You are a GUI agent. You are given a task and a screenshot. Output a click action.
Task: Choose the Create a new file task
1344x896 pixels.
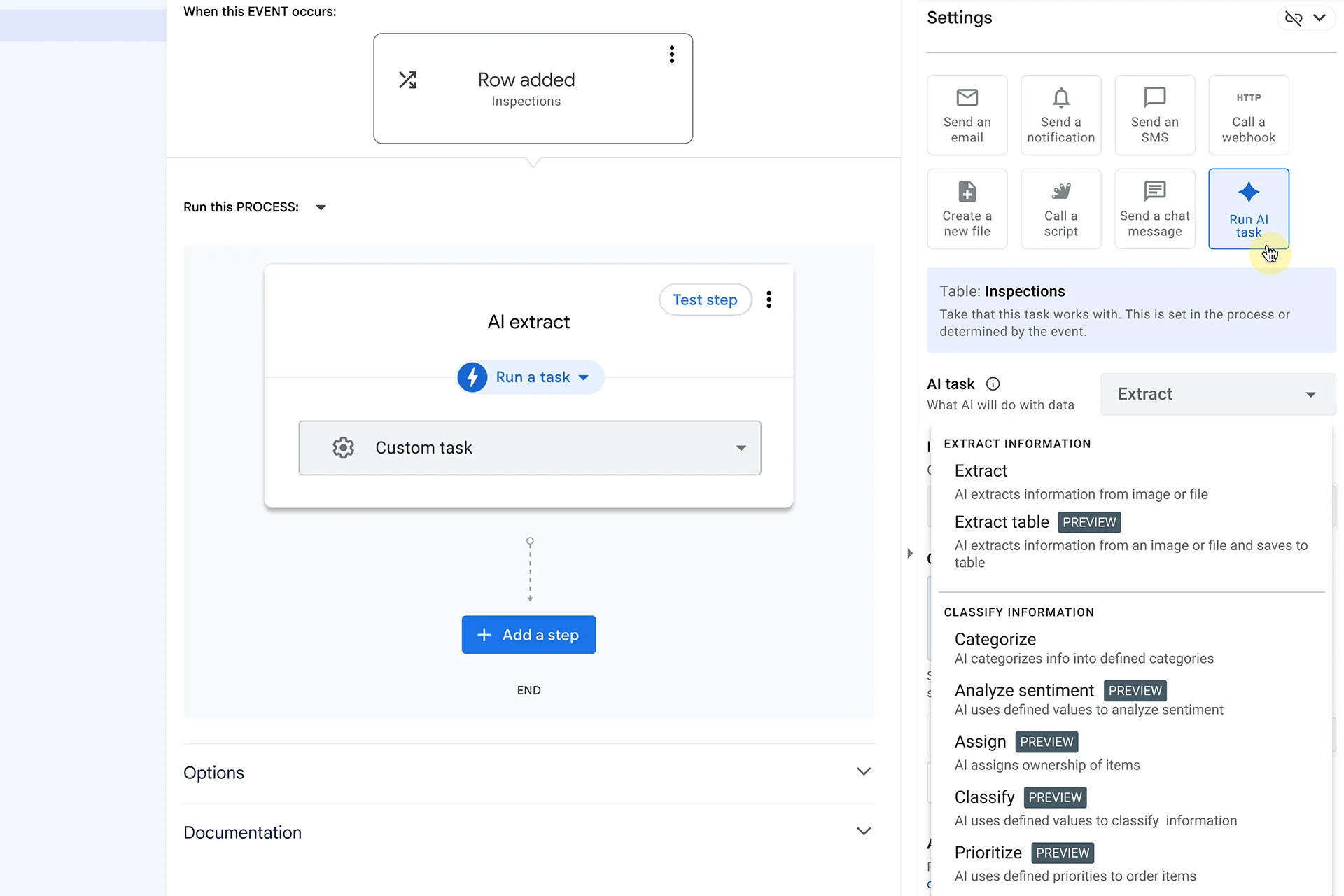click(967, 209)
